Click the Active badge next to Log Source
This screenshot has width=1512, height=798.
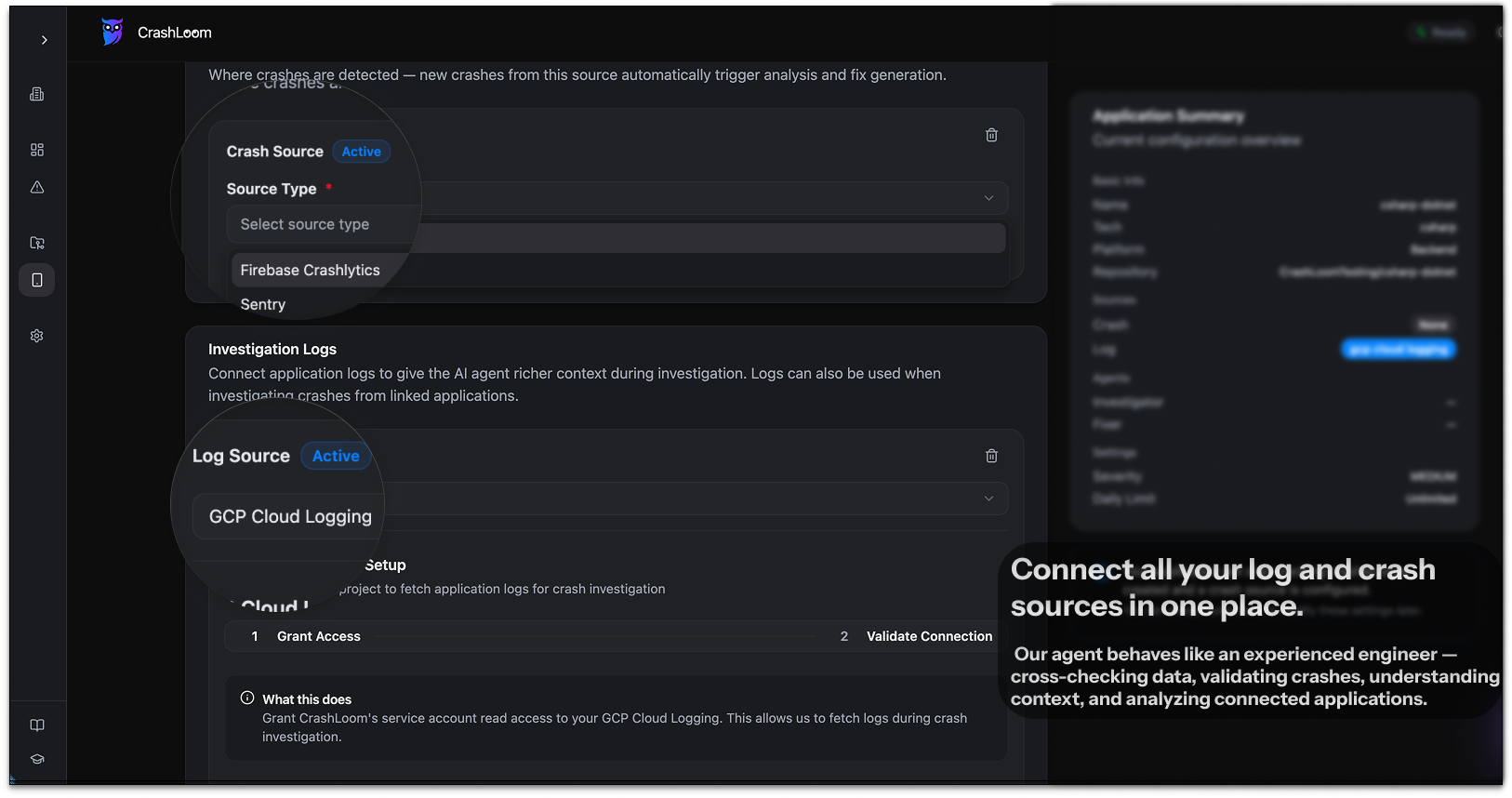pyautogui.click(x=336, y=456)
